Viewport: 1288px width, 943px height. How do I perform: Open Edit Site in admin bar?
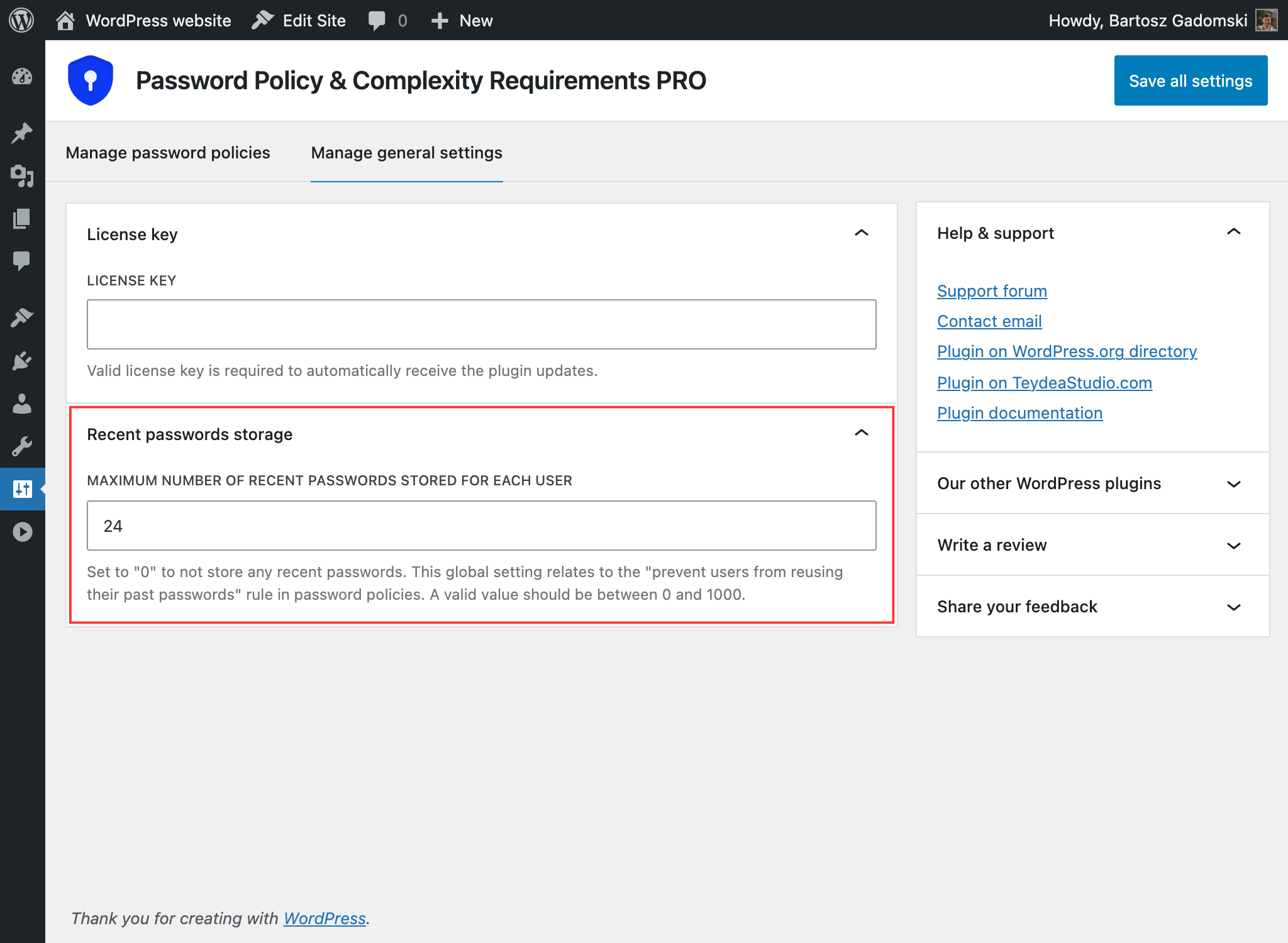pos(314,21)
